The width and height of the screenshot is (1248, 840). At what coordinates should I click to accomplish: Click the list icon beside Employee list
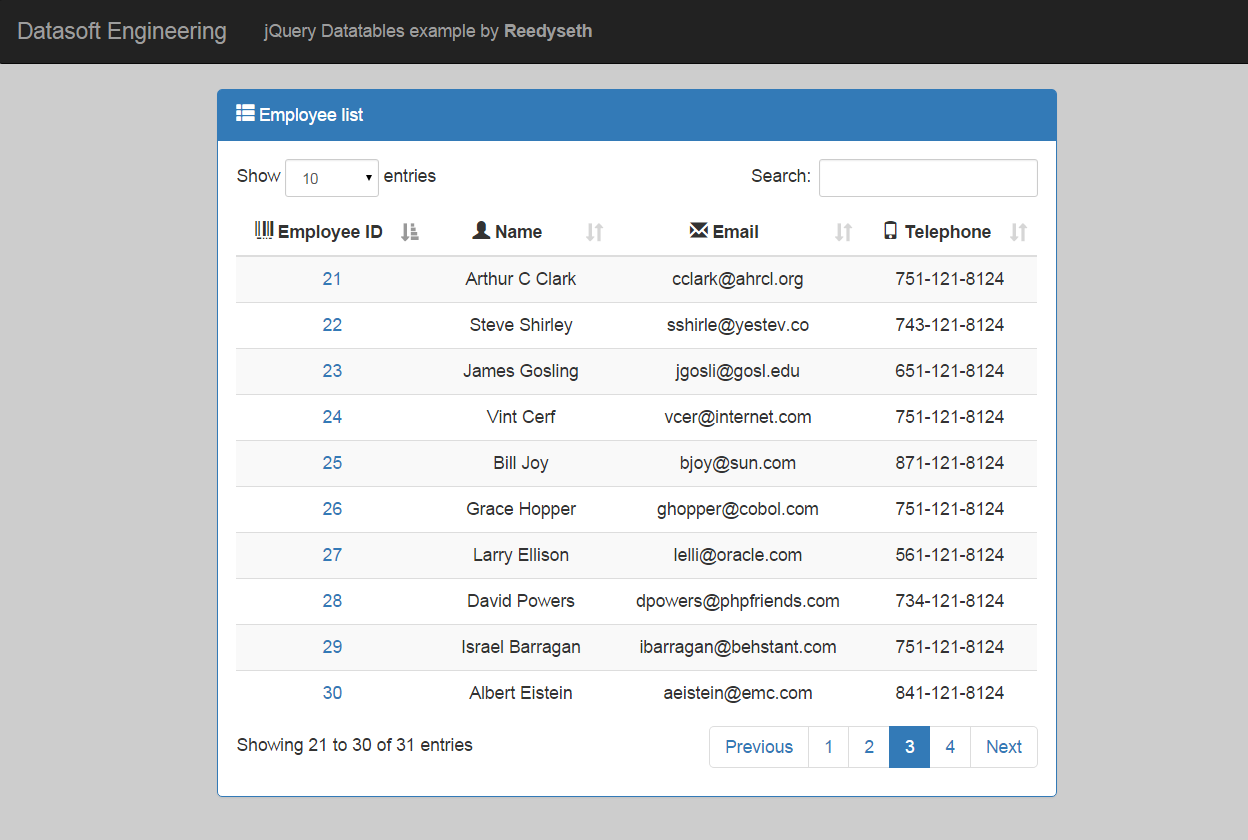(245, 113)
